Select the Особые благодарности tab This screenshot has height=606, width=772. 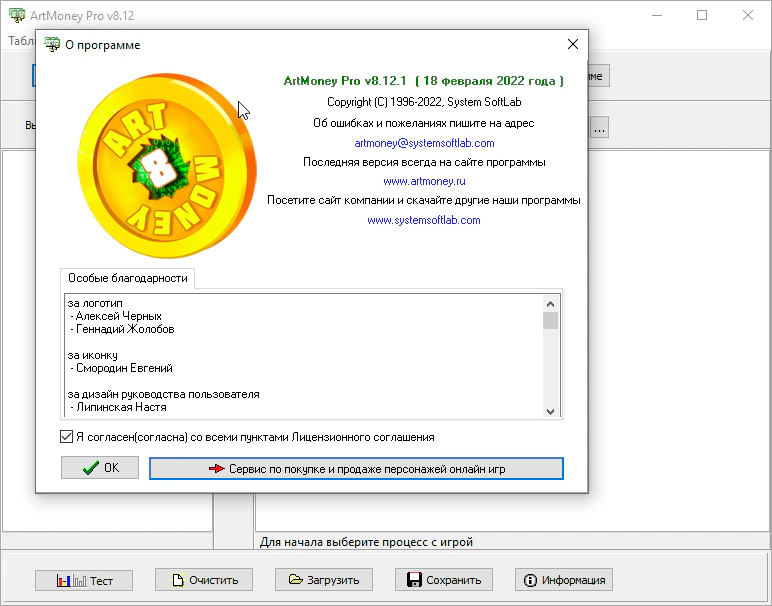click(128, 278)
